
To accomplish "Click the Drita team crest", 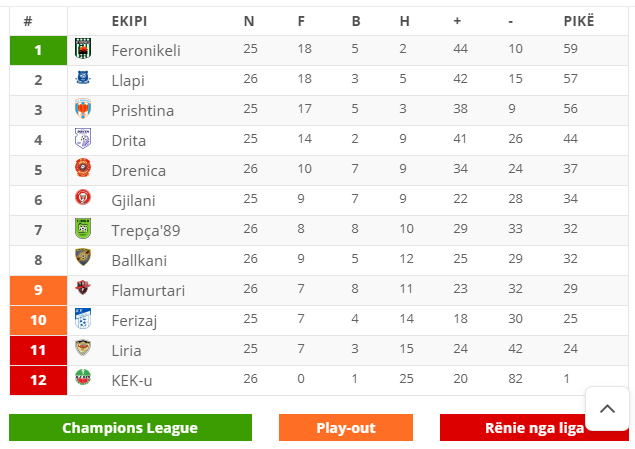I will point(83,138).
